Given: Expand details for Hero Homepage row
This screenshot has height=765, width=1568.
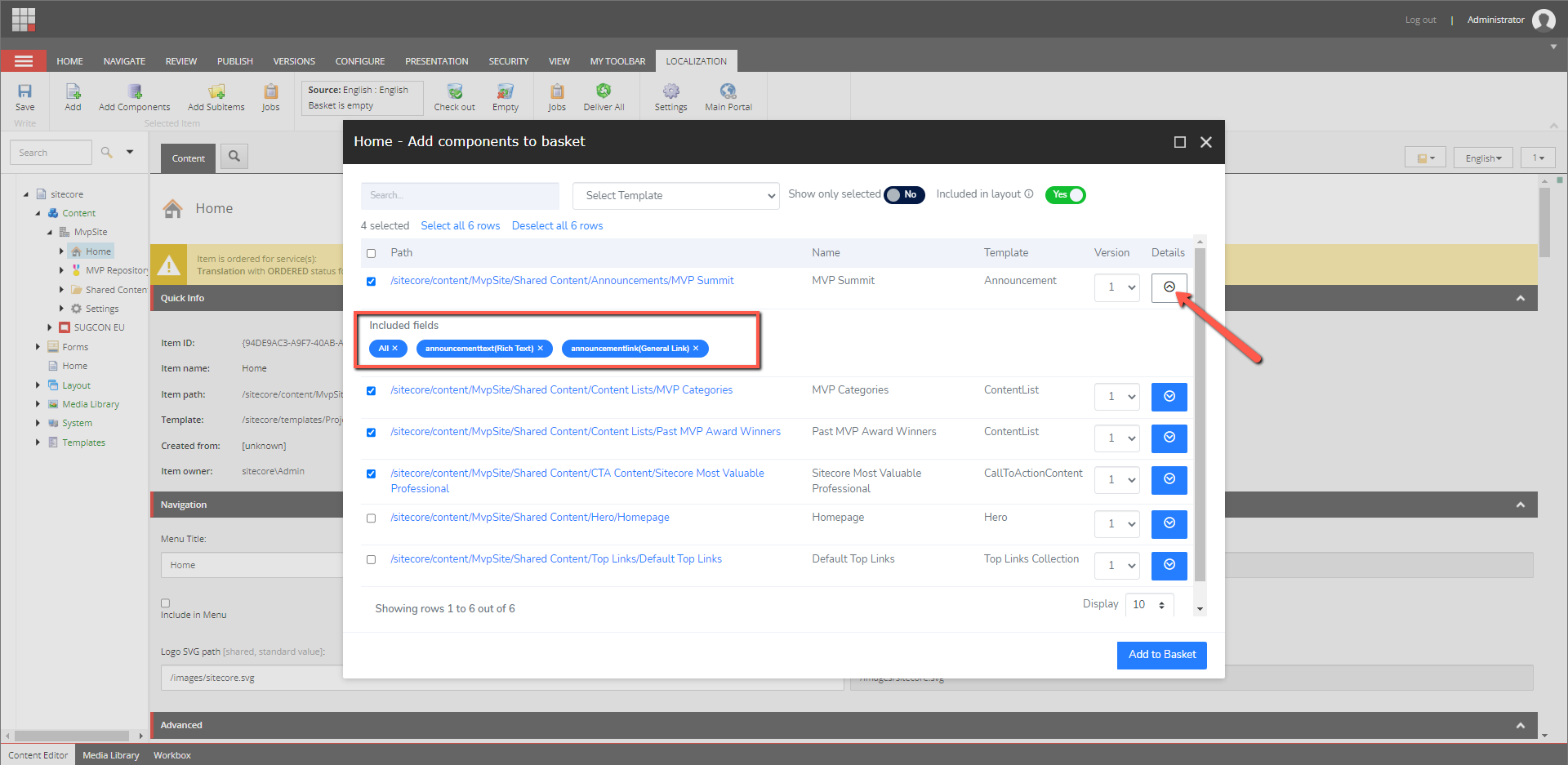Looking at the screenshot, I should coord(1169,524).
